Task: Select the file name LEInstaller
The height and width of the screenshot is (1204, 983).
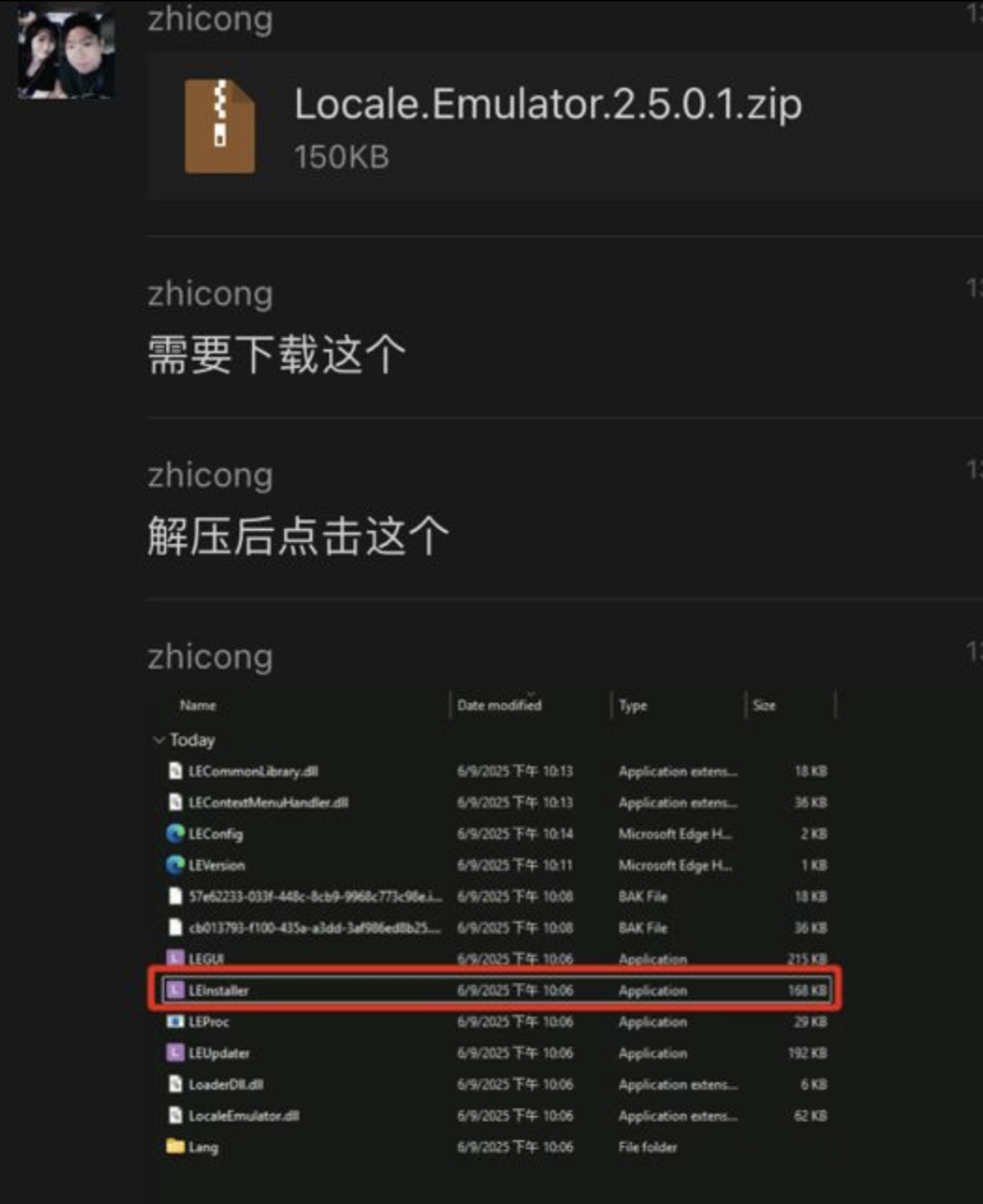Action: tap(219, 990)
